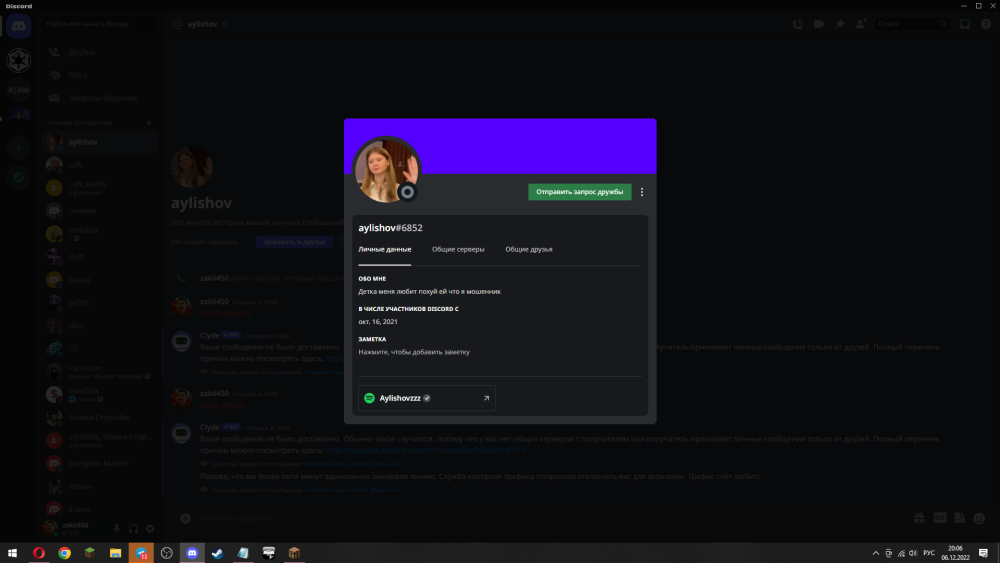Show pinned messages via the pin icon
1000x563 pixels.
pyautogui.click(x=840, y=24)
